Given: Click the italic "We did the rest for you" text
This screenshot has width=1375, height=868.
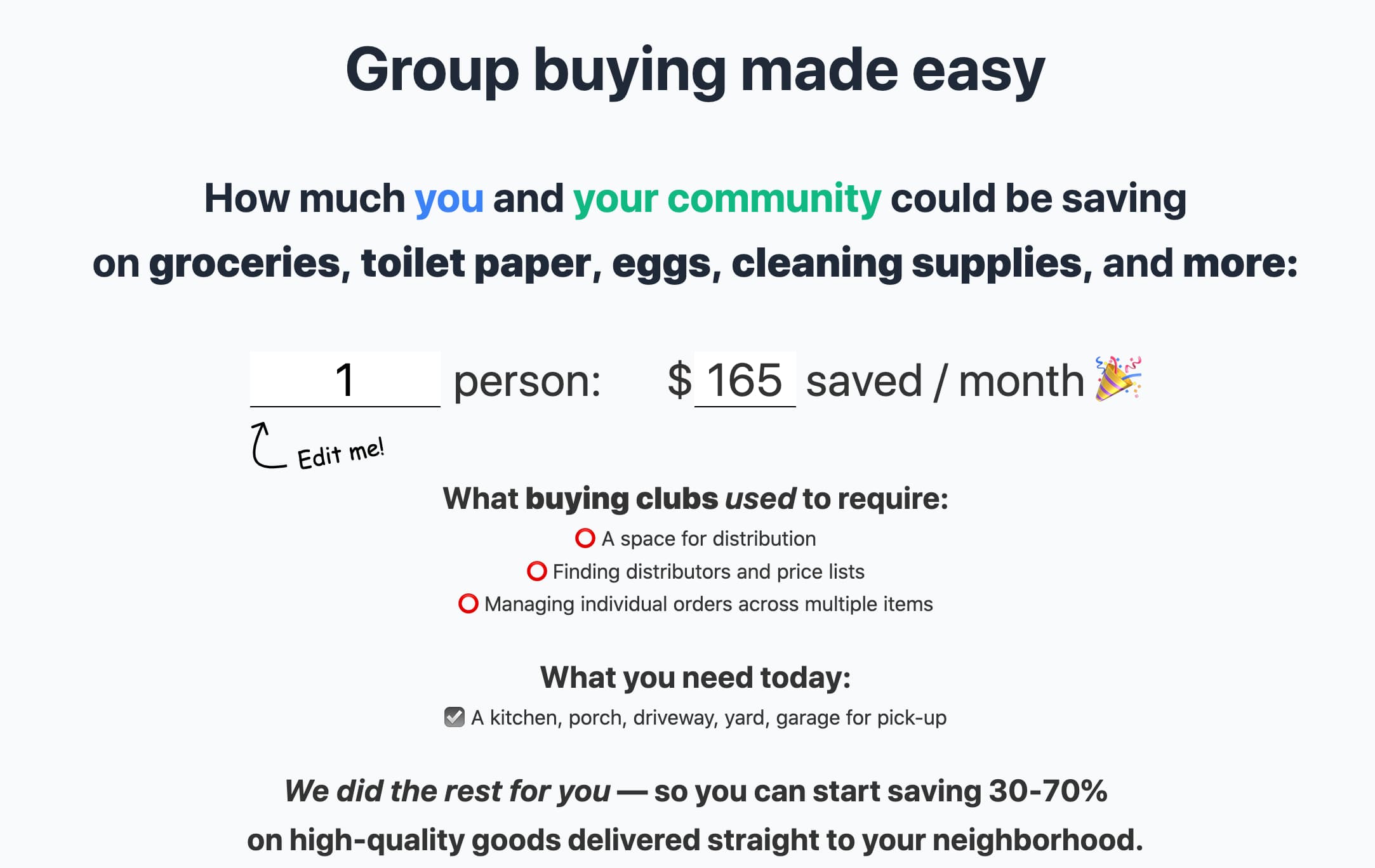Looking at the screenshot, I should (448, 791).
